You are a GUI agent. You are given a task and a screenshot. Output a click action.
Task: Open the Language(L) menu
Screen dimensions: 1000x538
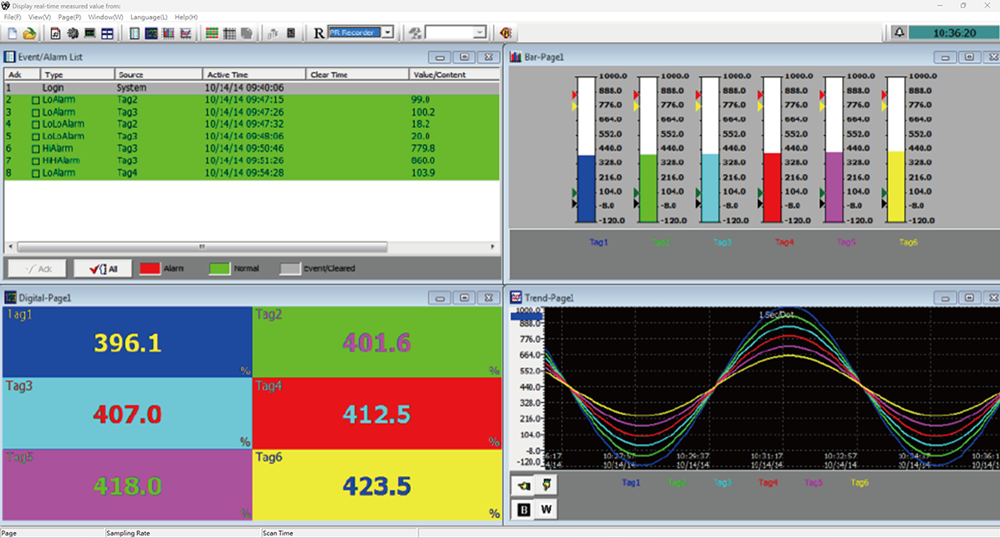click(x=148, y=17)
